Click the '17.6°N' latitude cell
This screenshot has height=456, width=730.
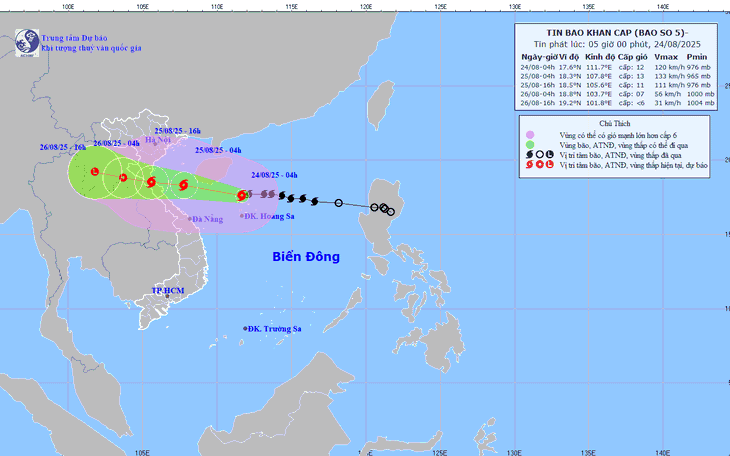click(x=570, y=67)
